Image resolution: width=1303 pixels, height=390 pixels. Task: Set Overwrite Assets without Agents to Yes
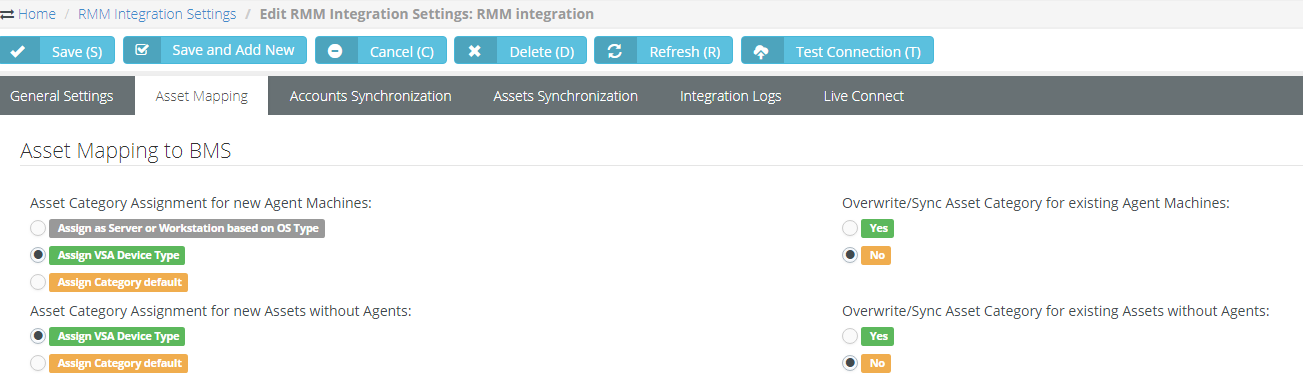point(850,336)
